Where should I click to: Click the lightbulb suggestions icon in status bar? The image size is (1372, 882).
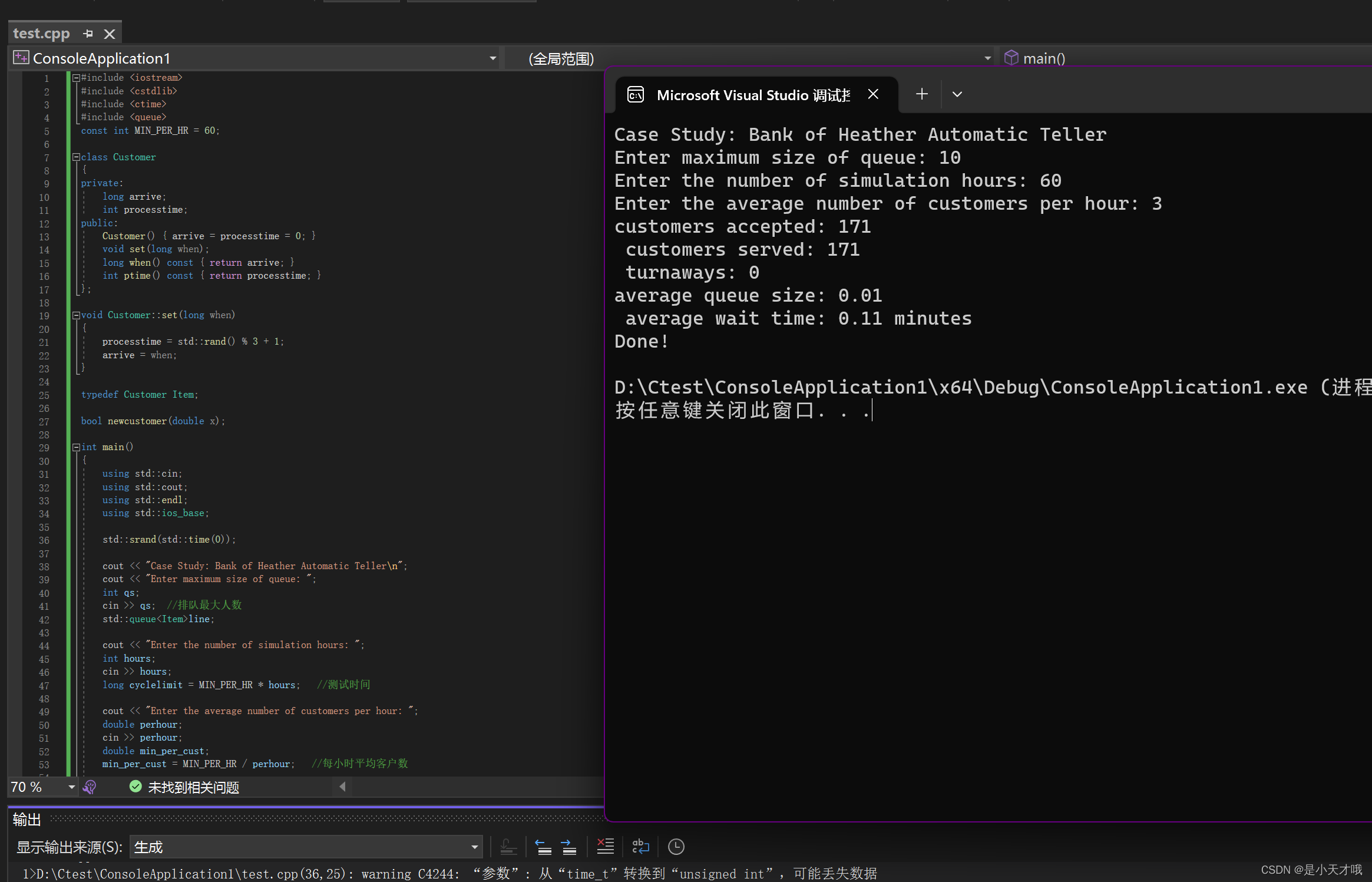90,787
